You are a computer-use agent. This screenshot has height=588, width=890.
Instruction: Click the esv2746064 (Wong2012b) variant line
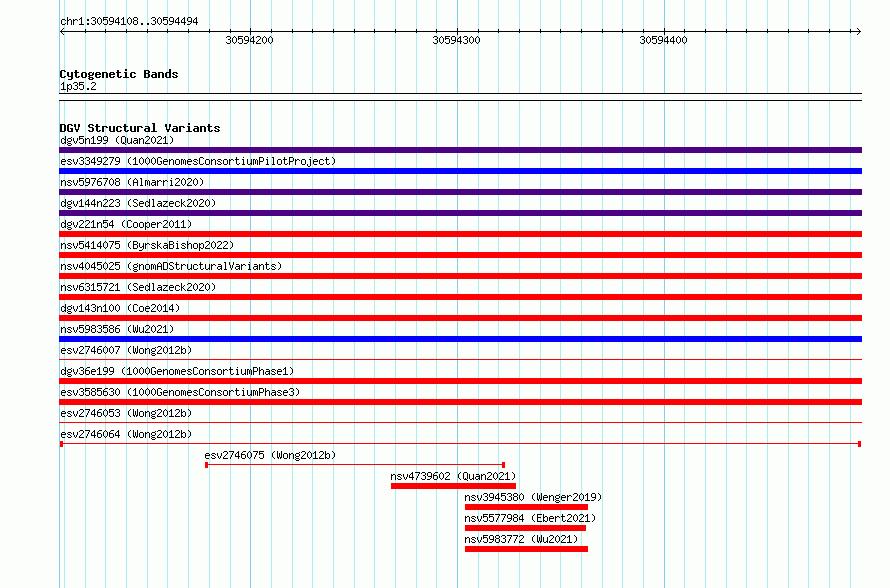click(x=460, y=444)
